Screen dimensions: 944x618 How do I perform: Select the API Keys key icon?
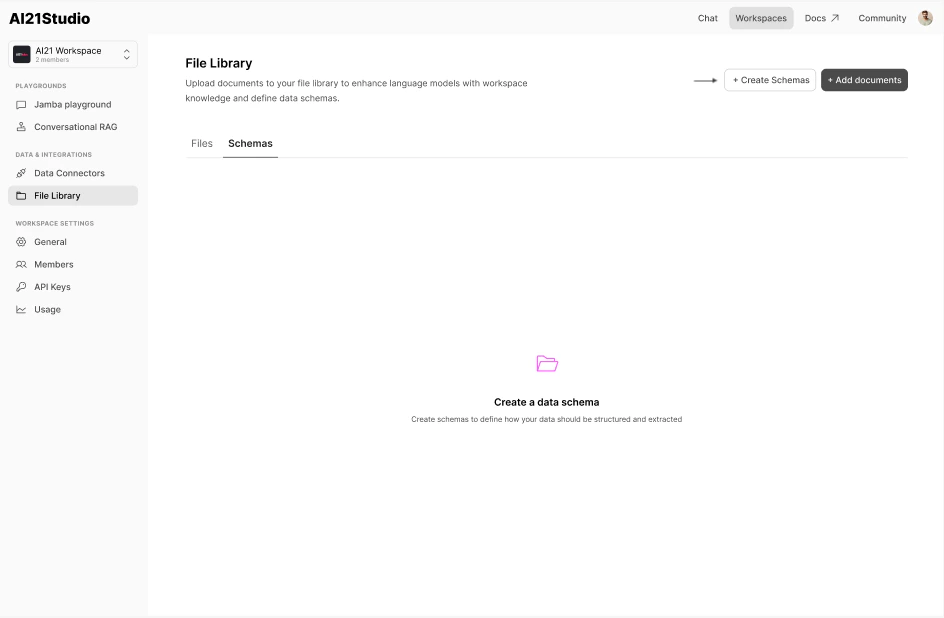(x=22, y=286)
